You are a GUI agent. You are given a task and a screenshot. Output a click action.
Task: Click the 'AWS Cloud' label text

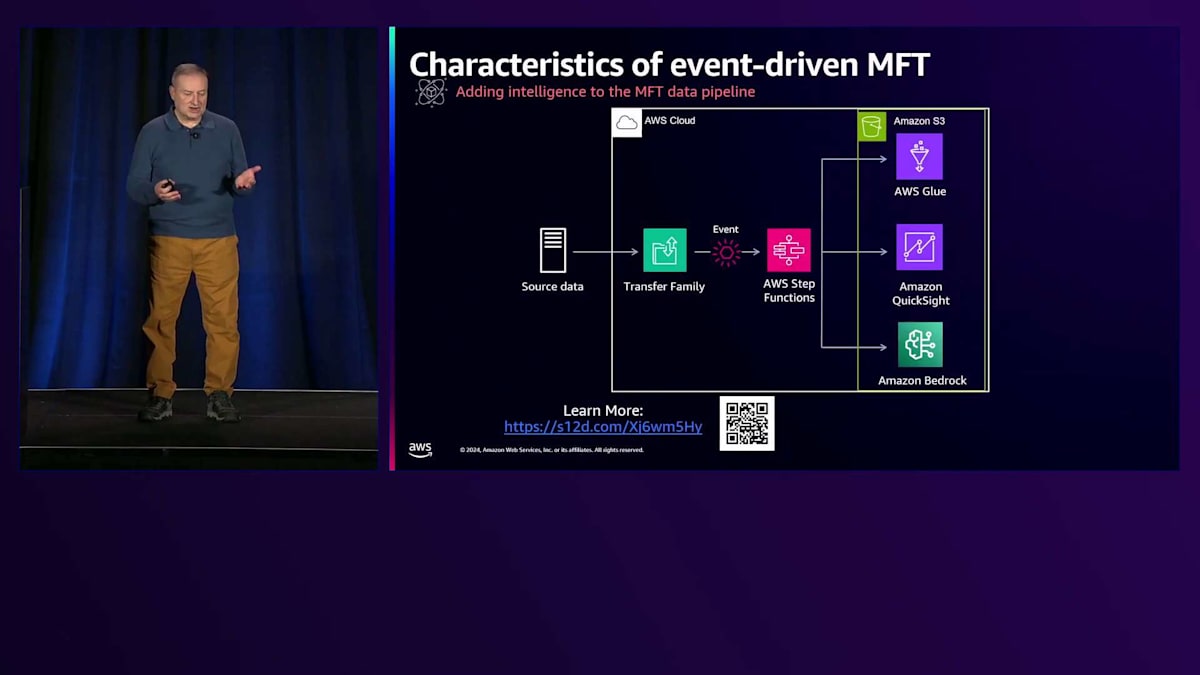coord(669,121)
